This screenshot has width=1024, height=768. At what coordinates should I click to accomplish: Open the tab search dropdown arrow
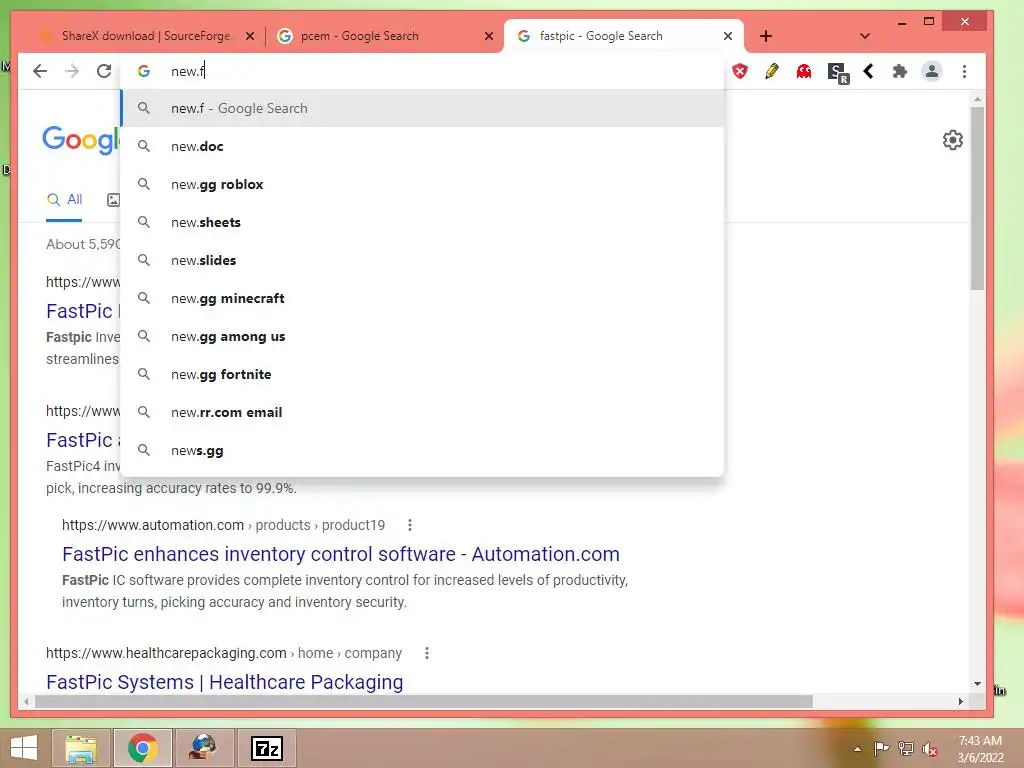pyautogui.click(x=865, y=36)
